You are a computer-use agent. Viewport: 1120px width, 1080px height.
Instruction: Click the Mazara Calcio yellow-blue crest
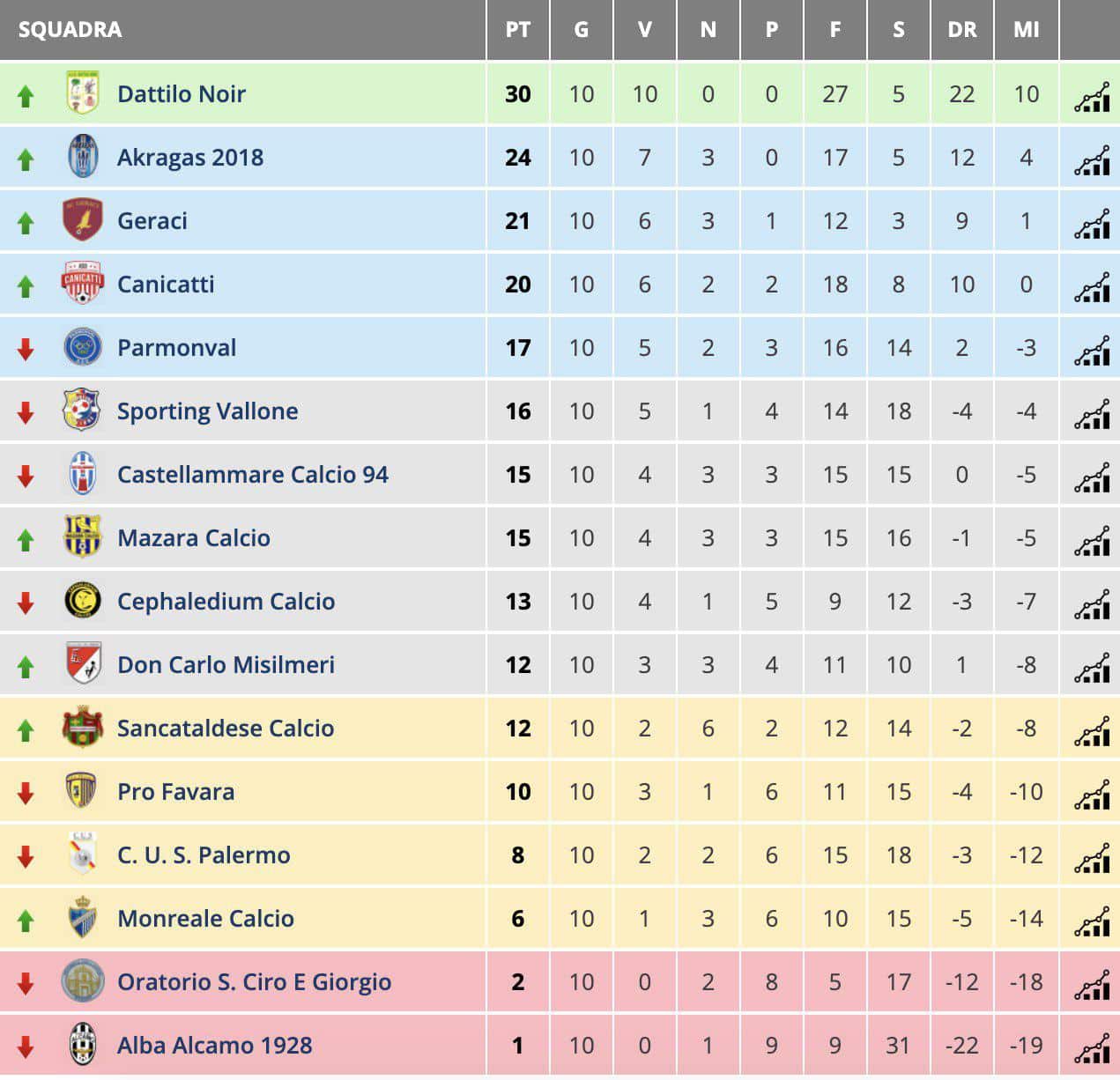coord(83,537)
